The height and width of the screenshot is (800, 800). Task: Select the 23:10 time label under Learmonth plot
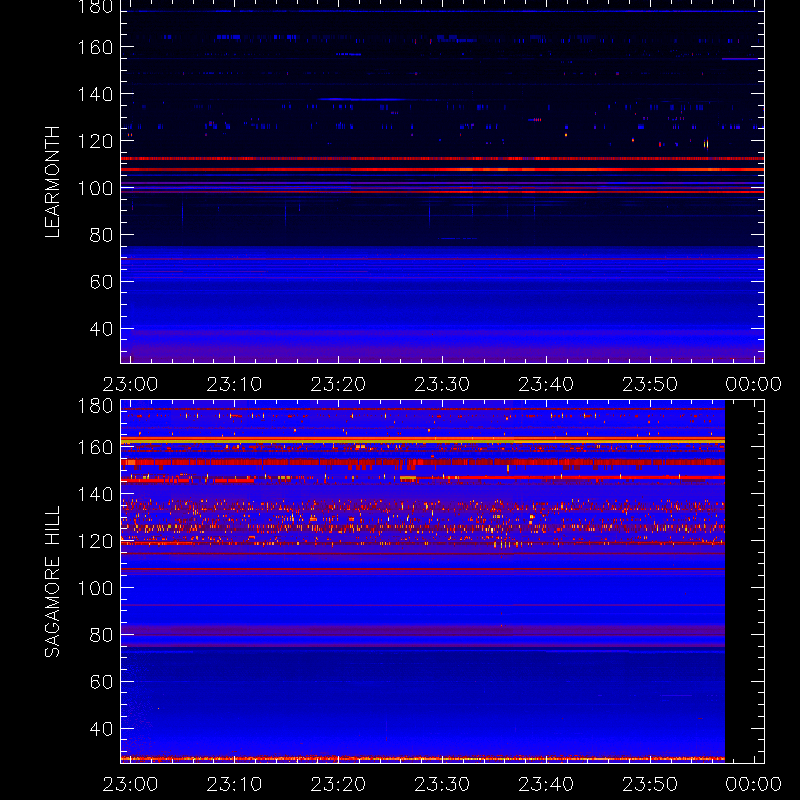click(x=234, y=384)
